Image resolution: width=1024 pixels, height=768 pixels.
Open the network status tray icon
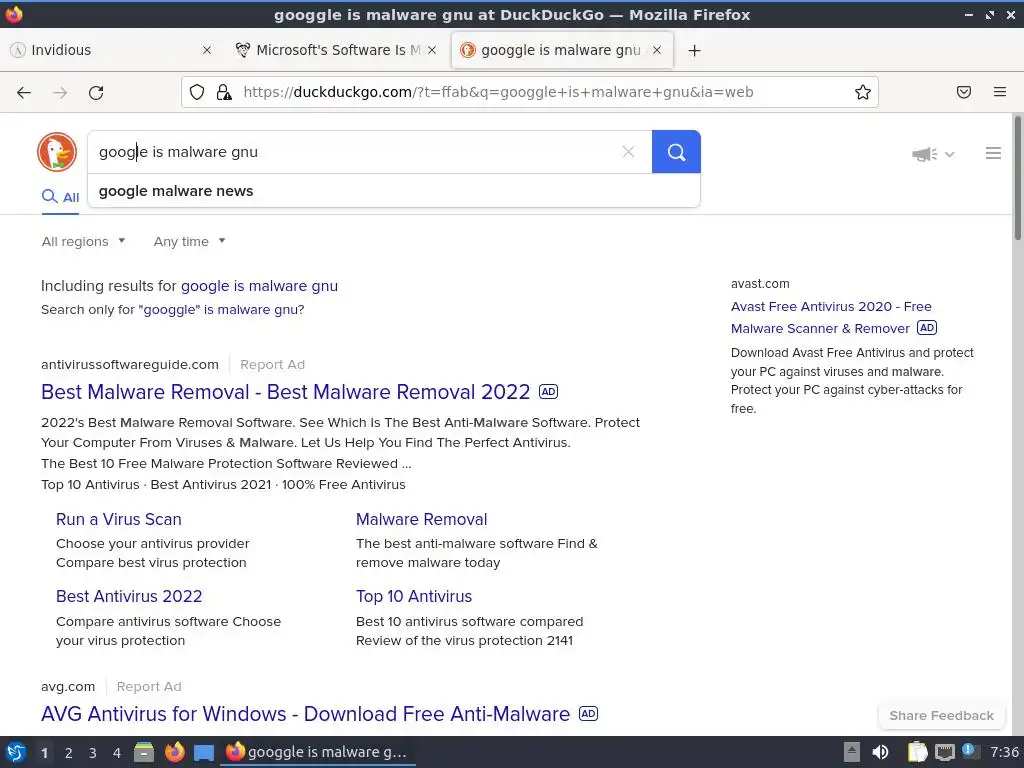(x=944, y=752)
